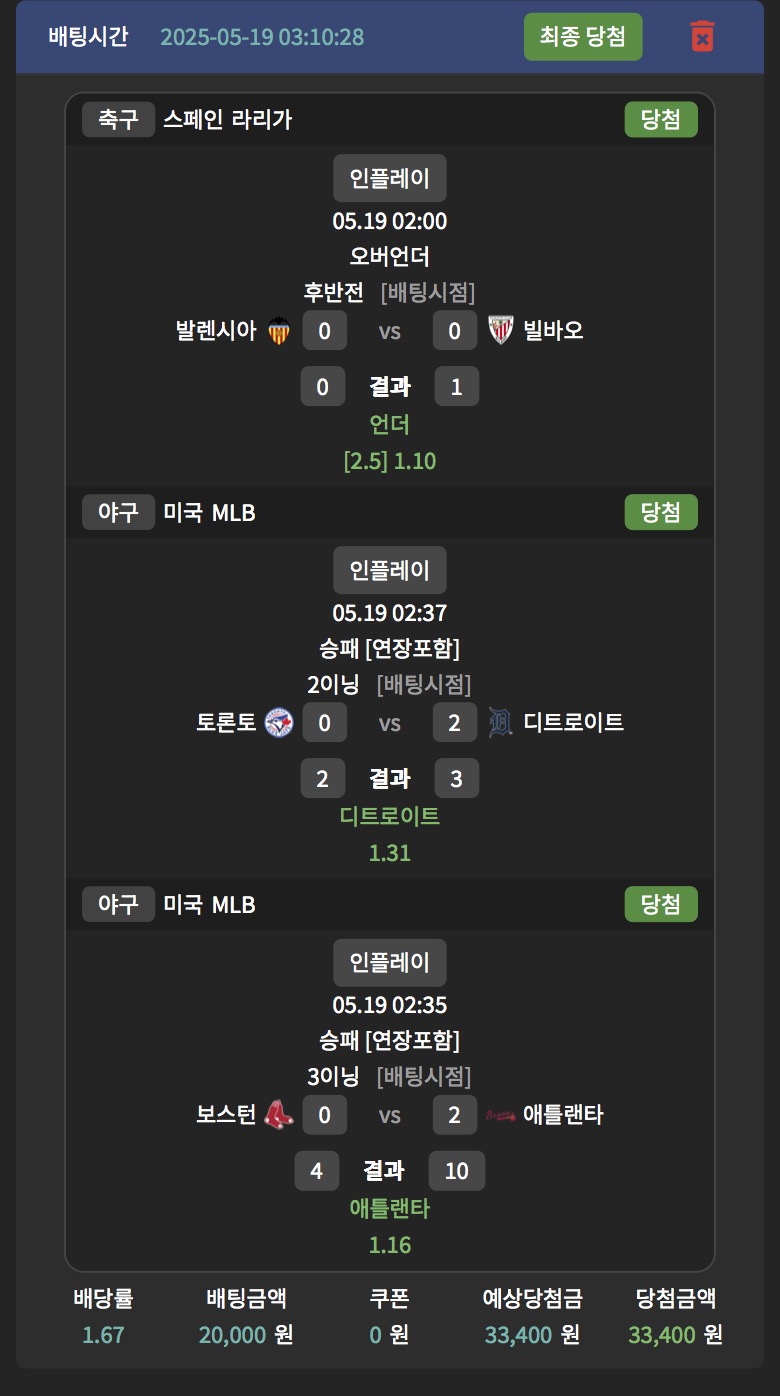Select the 축구 sport tag
Screen dimensions: 780x1396
pos(118,120)
